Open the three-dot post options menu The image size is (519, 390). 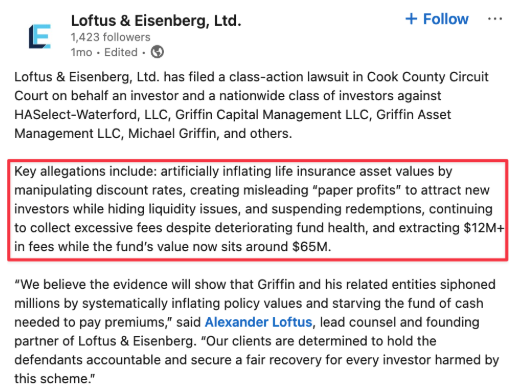[495, 19]
